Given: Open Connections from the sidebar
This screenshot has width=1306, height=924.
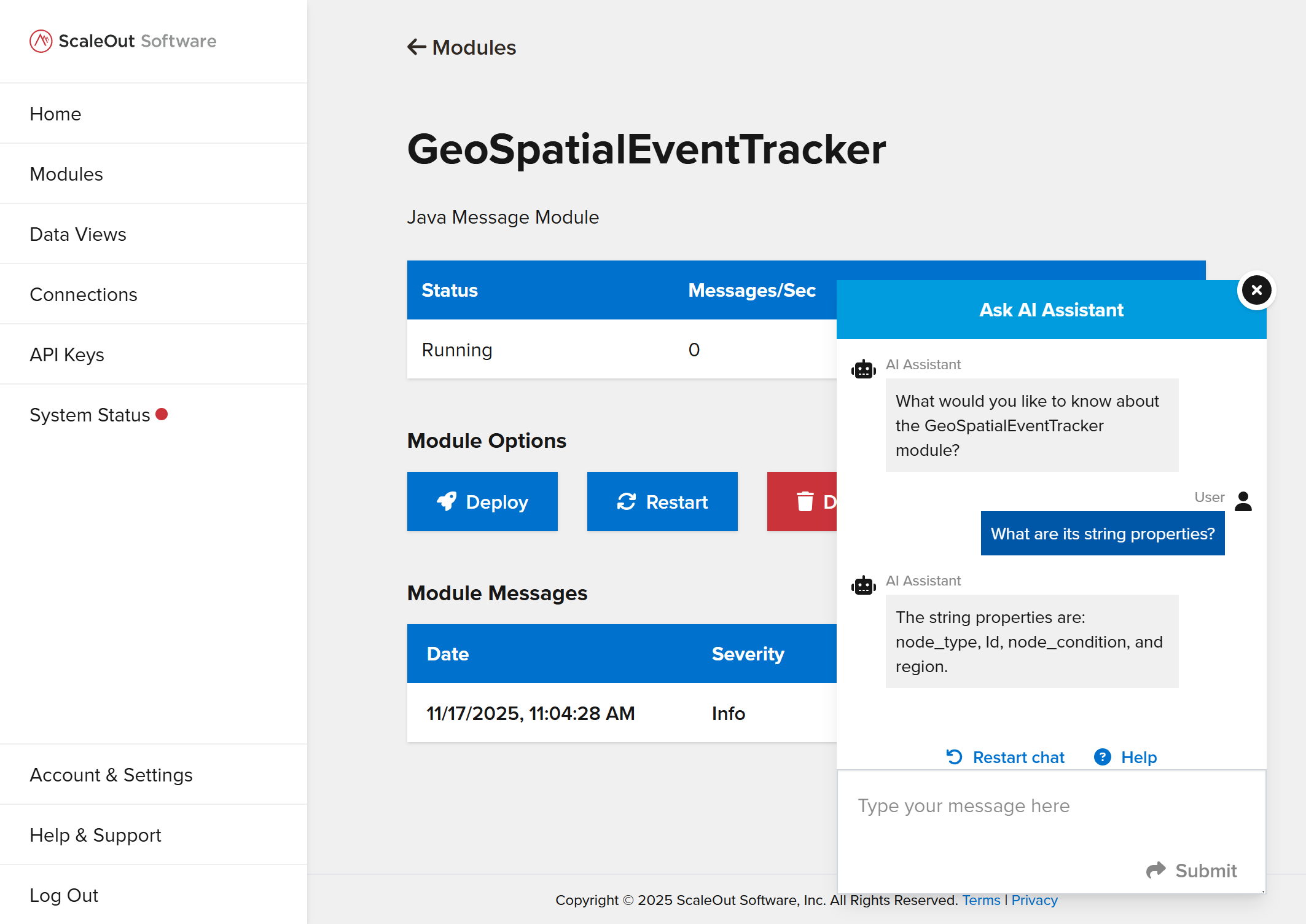Looking at the screenshot, I should click(84, 294).
